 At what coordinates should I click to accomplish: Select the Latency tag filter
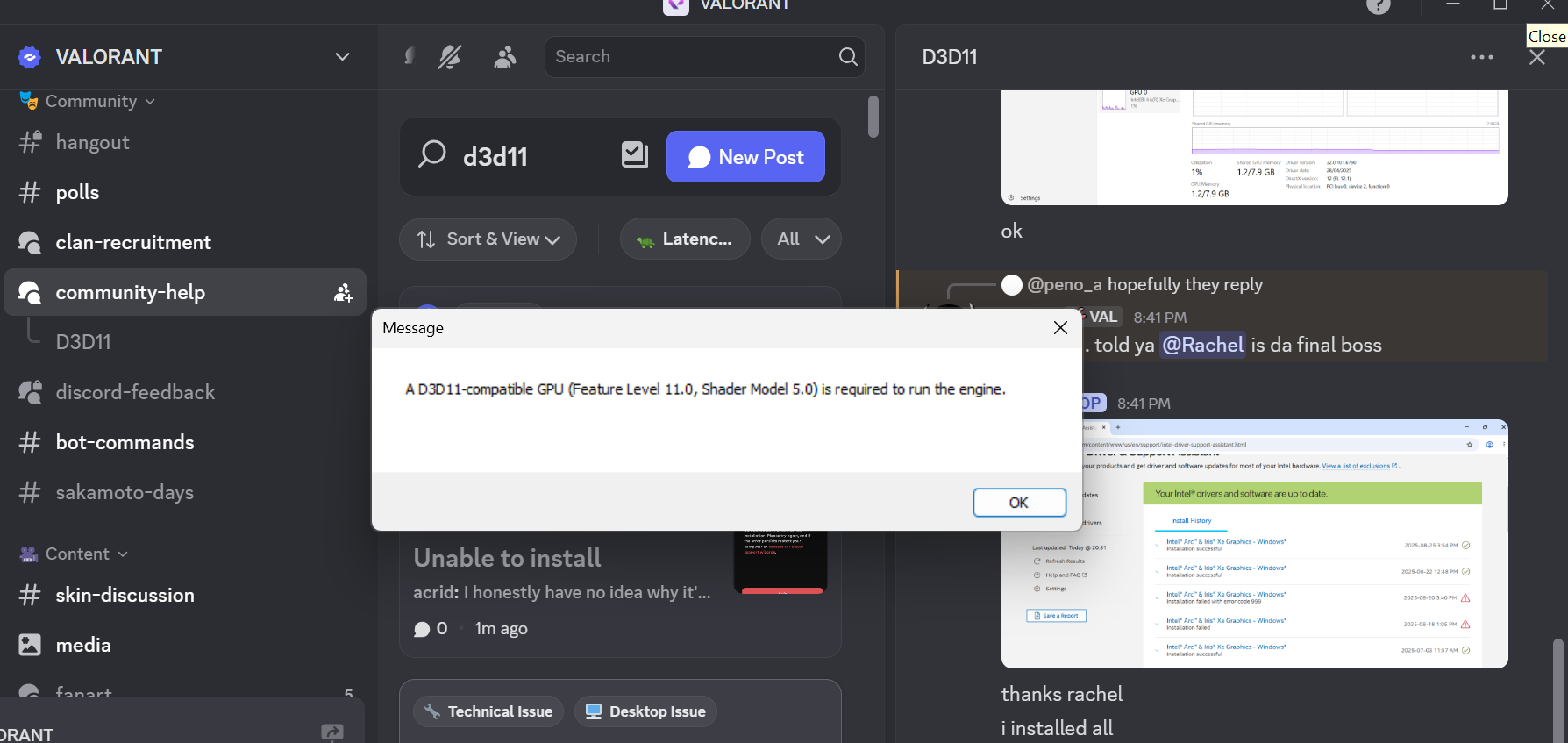click(685, 239)
